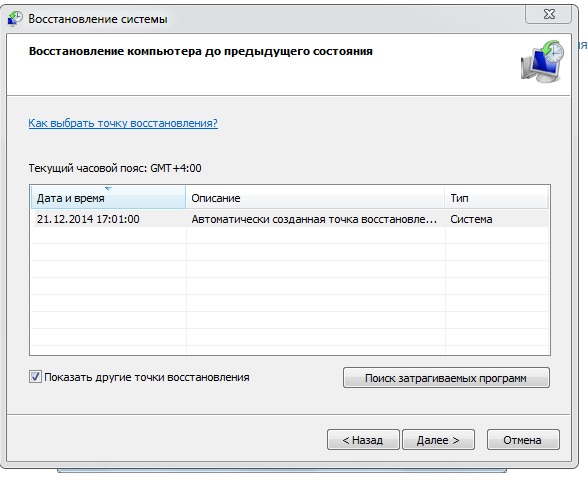This screenshot has width=588, height=482.
Task: Open 'Как выбрать точку восстановления?' help link
Action: (x=123, y=123)
